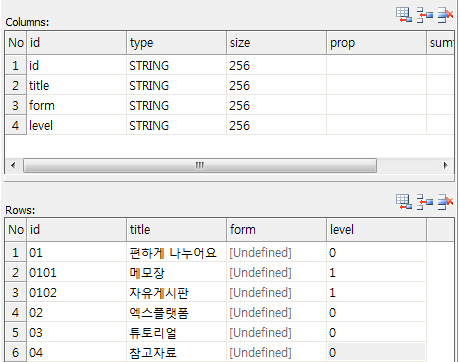Click [Undefined] form cell for row 03
Image resolution: width=460 pixels, height=362 pixels.
[276, 332]
